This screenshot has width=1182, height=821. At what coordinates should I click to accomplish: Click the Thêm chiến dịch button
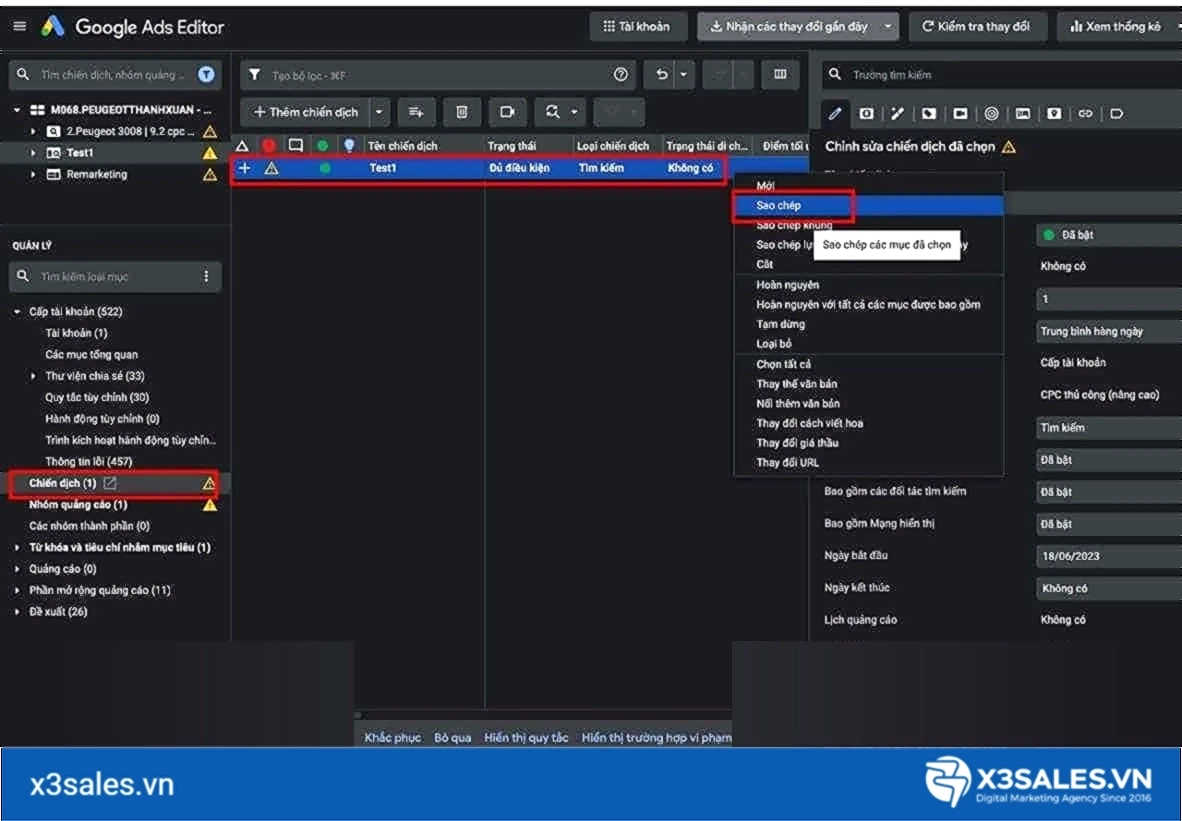306,112
